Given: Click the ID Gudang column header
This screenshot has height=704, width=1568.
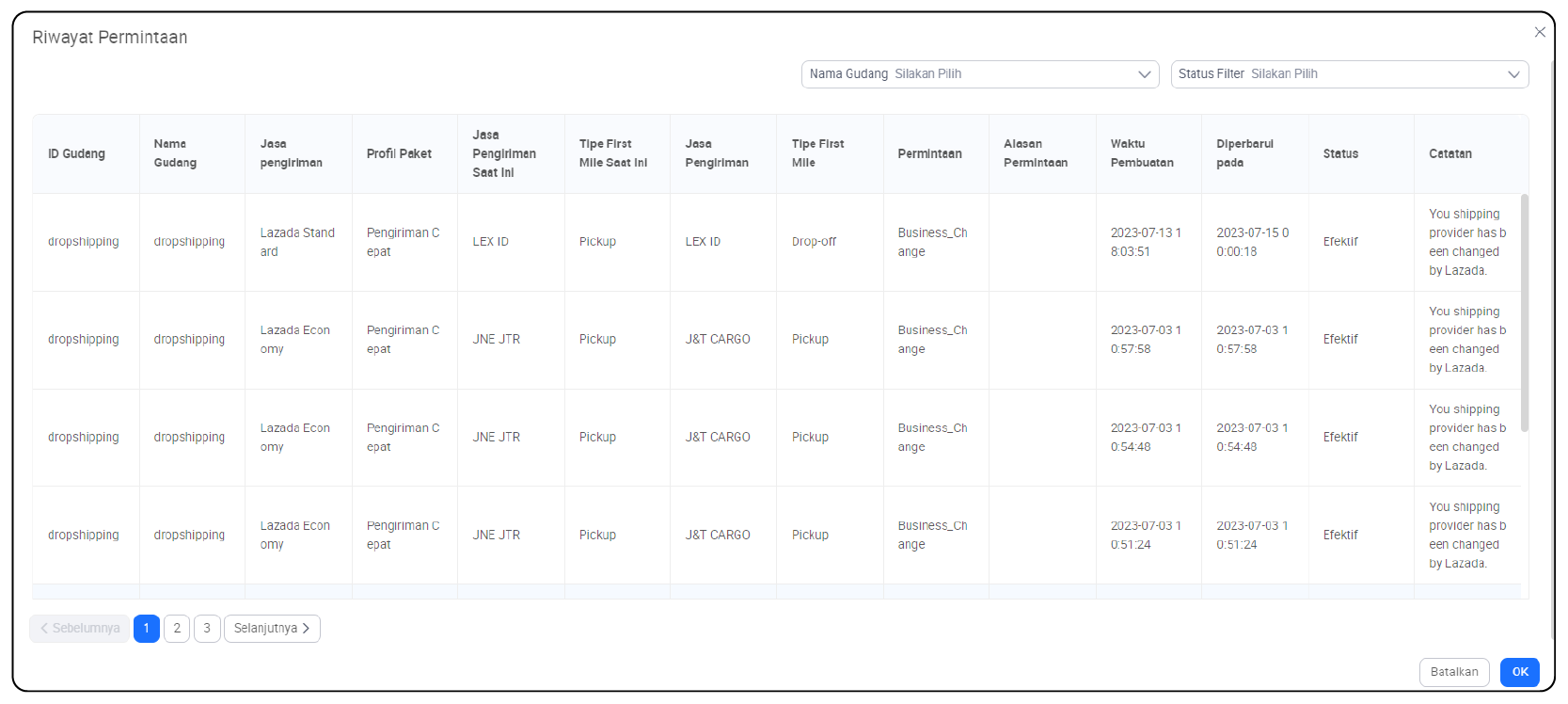Looking at the screenshot, I should 77,154.
